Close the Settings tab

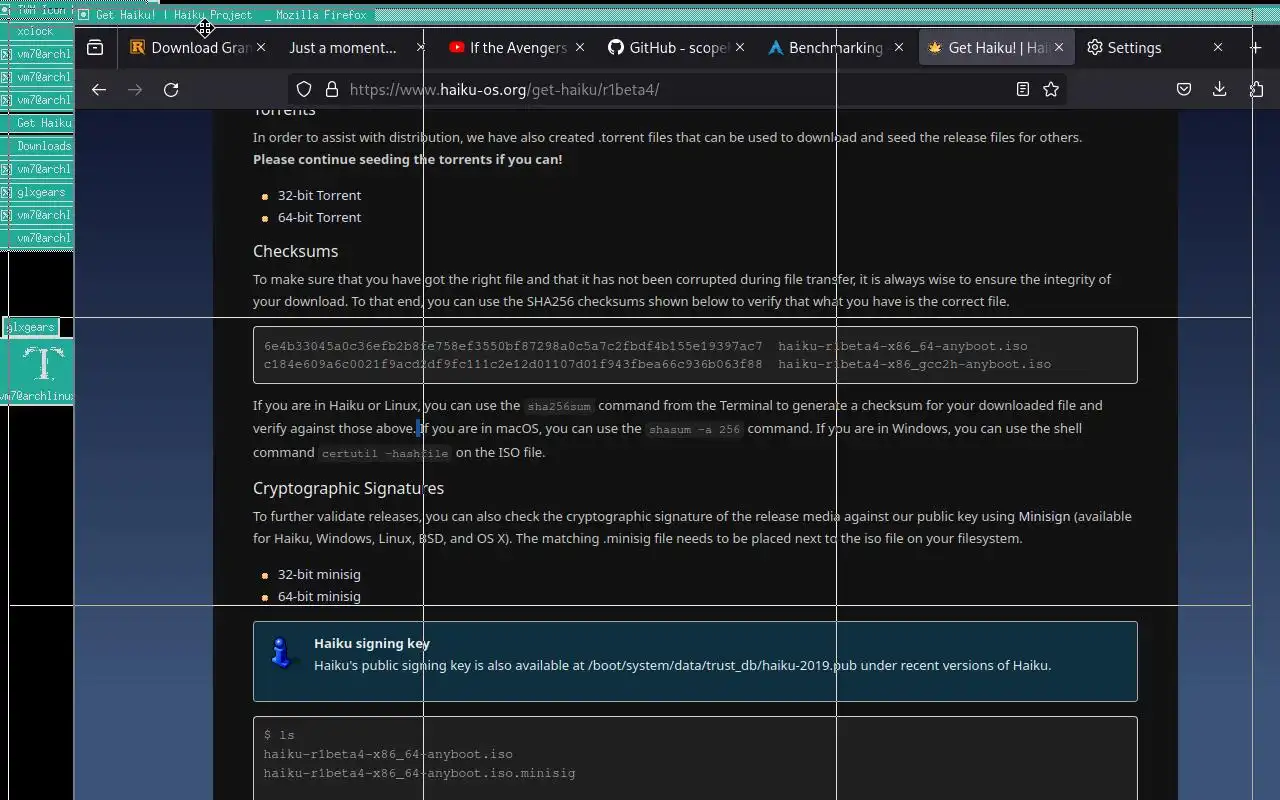click(1218, 47)
